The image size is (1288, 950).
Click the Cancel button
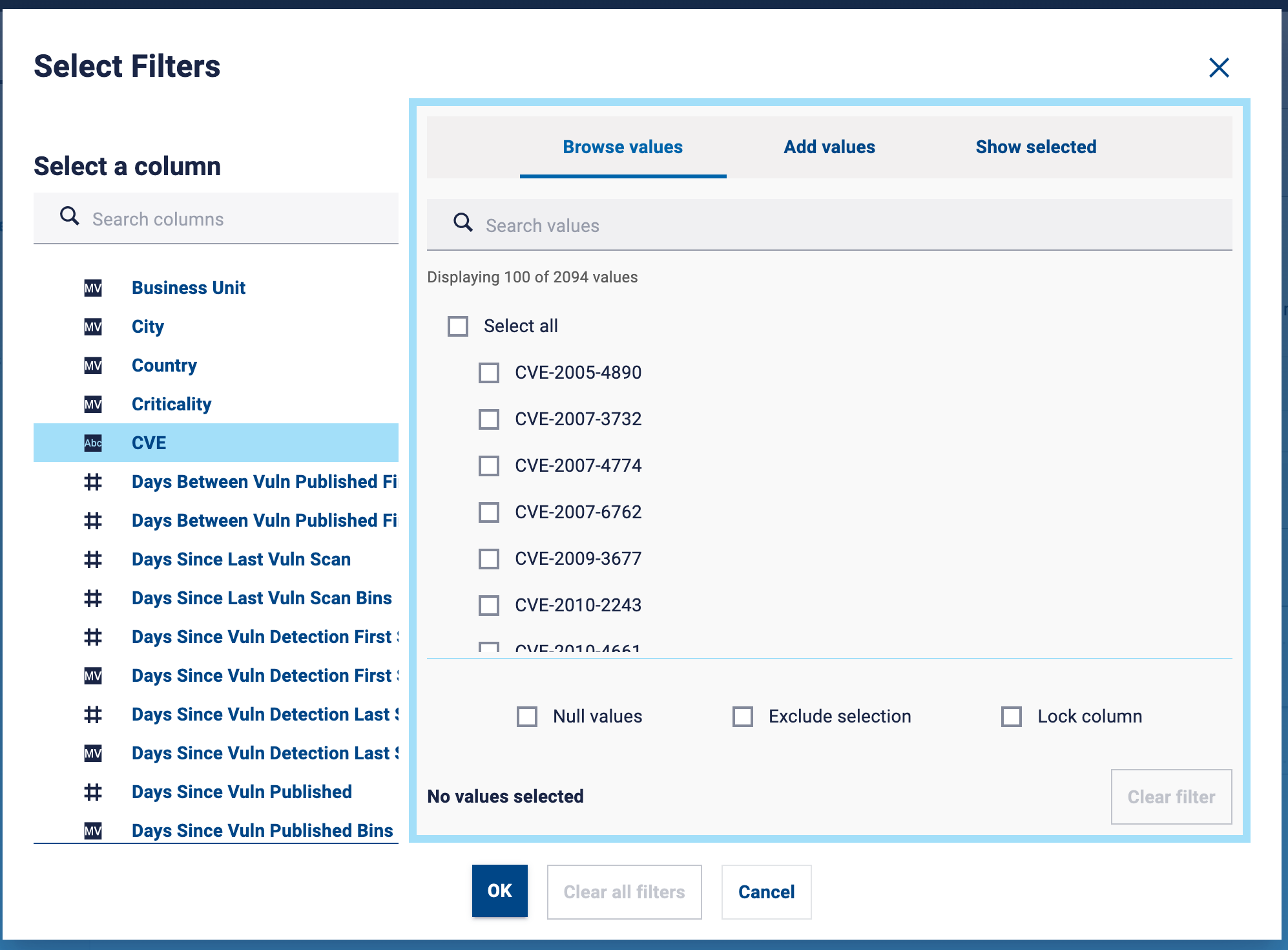point(767,892)
